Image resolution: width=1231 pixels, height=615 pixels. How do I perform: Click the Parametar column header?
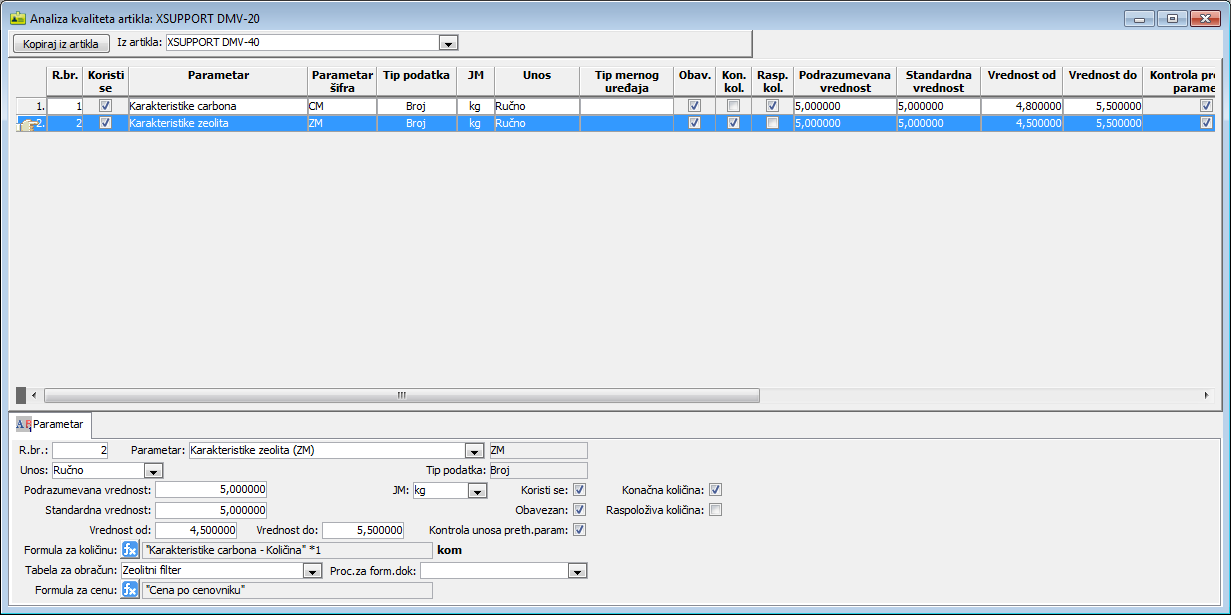[x=217, y=75]
